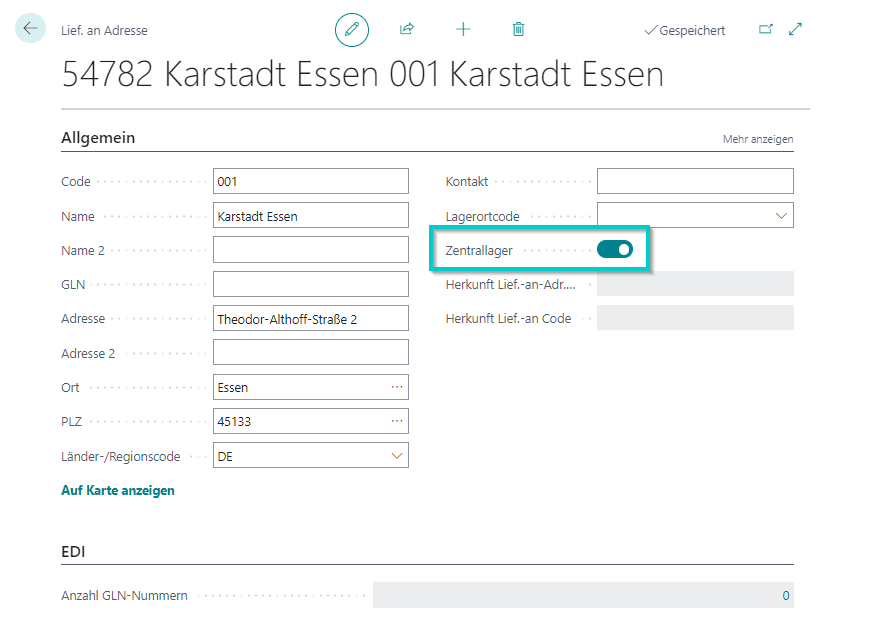Click the Anzahl GLN-Nummern value 0

pos(785,596)
